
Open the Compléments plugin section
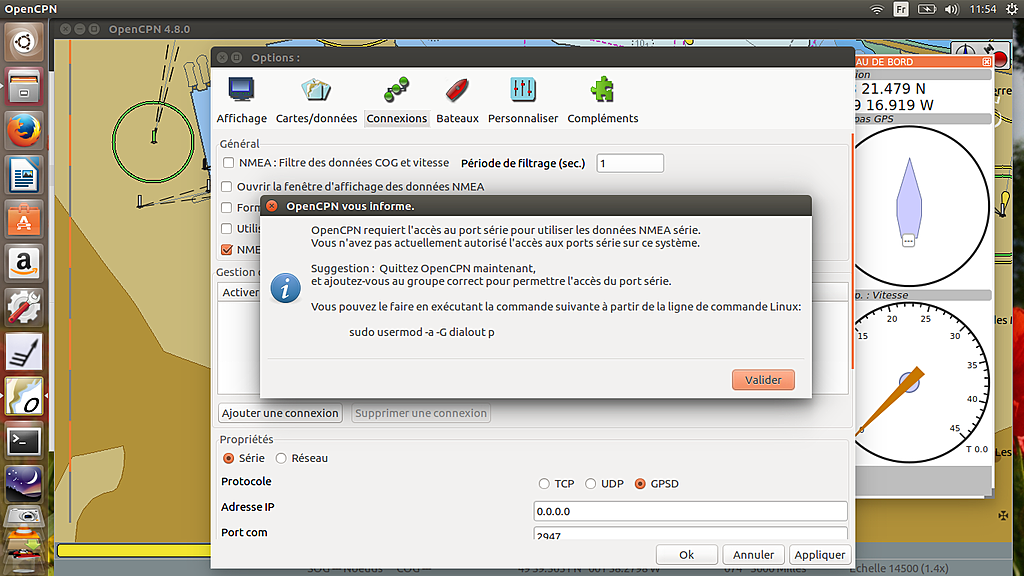[x=602, y=100]
